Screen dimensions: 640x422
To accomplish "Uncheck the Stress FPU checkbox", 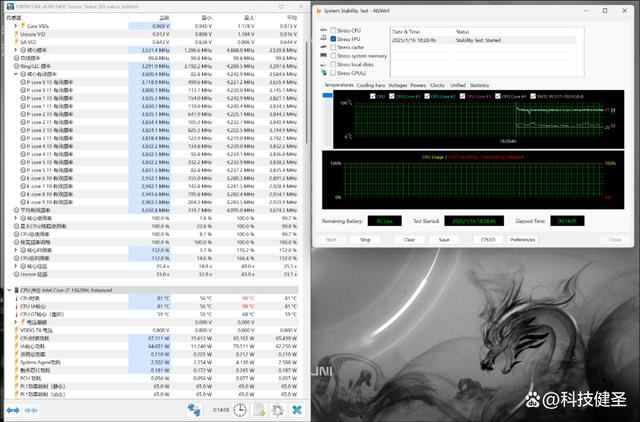I will point(332,39).
